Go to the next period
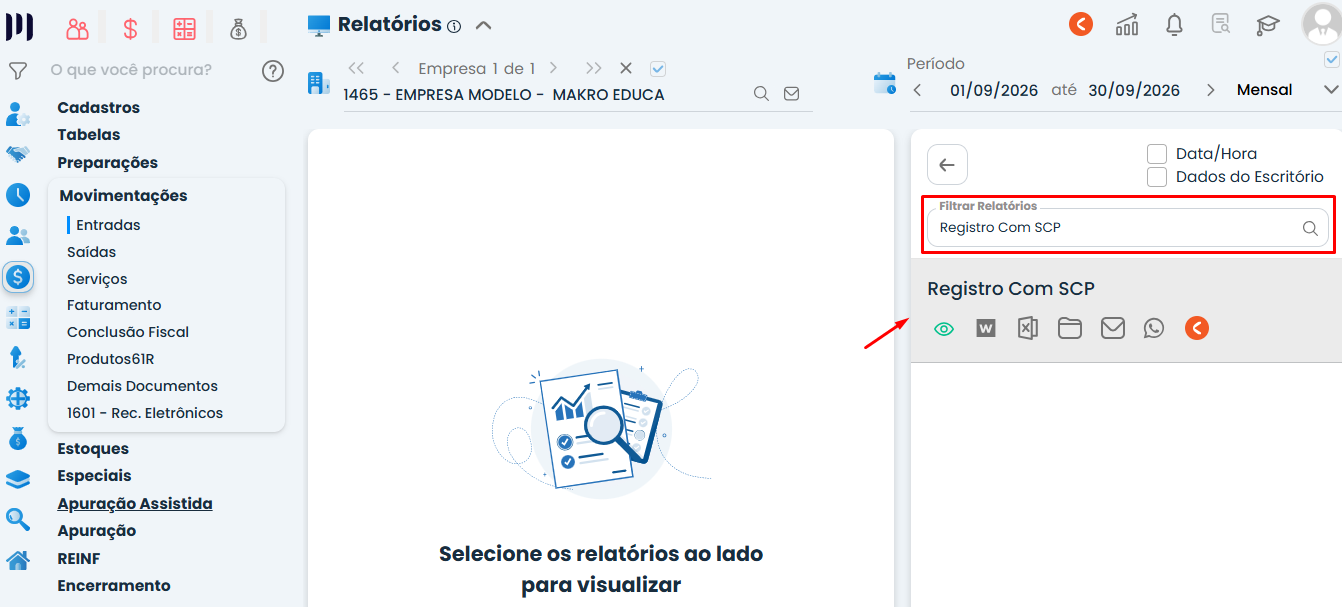Image resolution: width=1342 pixels, height=607 pixels. [1211, 90]
